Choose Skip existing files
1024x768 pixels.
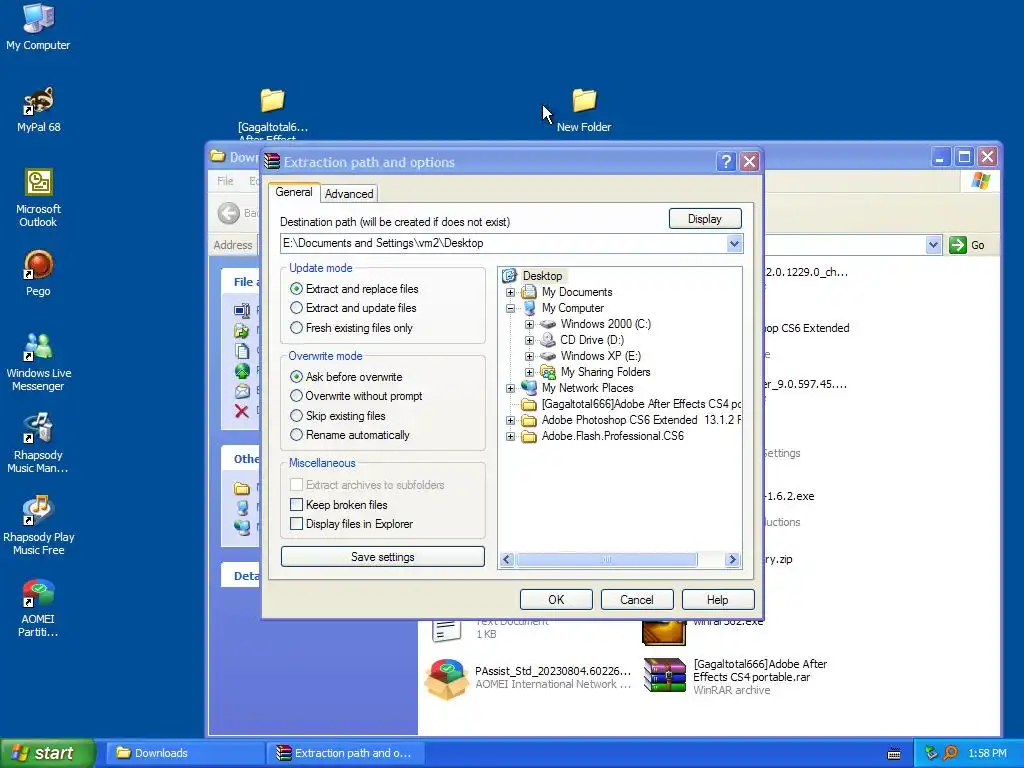pos(338,416)
